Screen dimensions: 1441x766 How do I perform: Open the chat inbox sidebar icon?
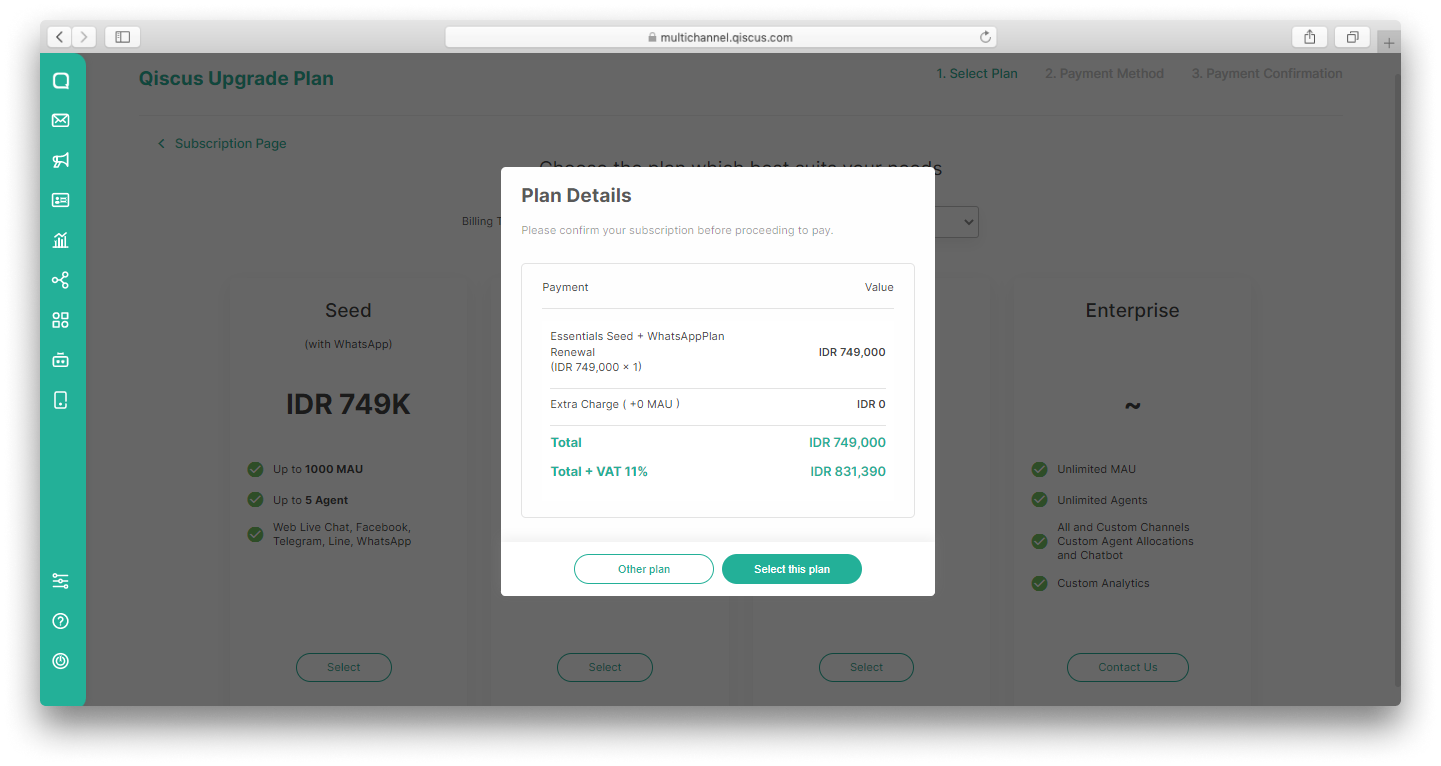(x=61, y=81)
